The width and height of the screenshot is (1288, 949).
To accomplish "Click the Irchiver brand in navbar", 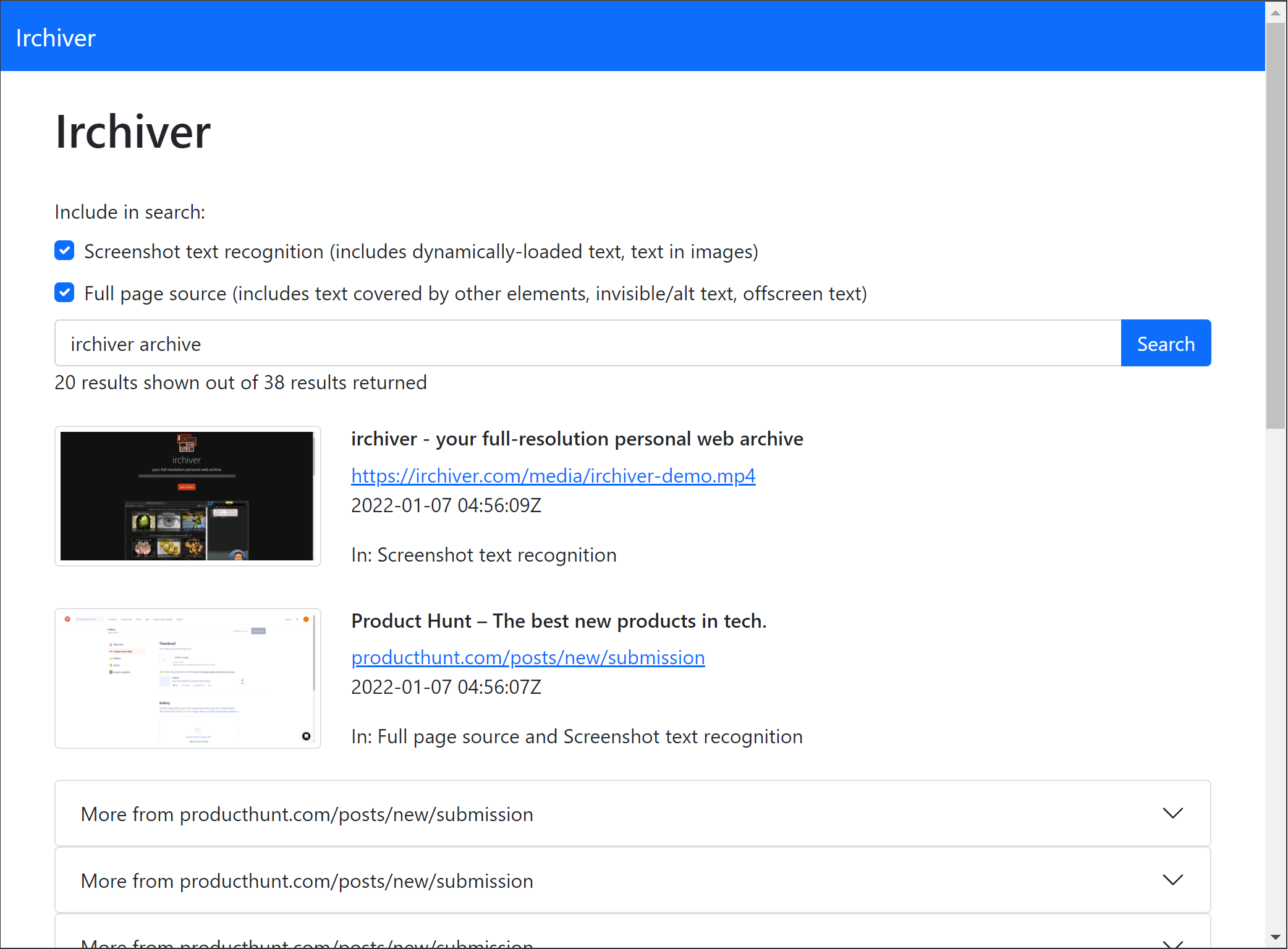I will pyautogui.click(x=56, y=38).
